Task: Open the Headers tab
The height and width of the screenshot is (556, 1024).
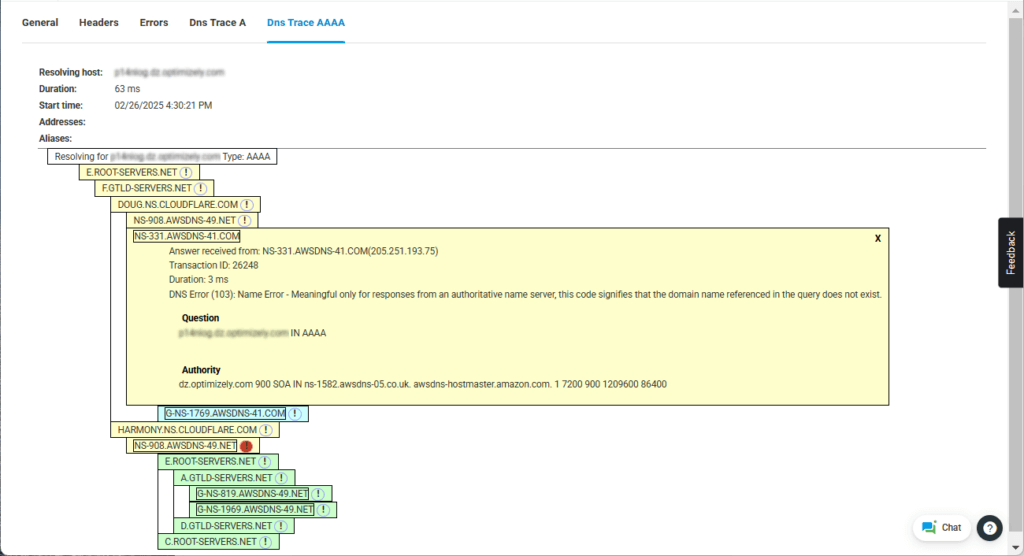Action: pyautogui.click(x=99, y=22)
